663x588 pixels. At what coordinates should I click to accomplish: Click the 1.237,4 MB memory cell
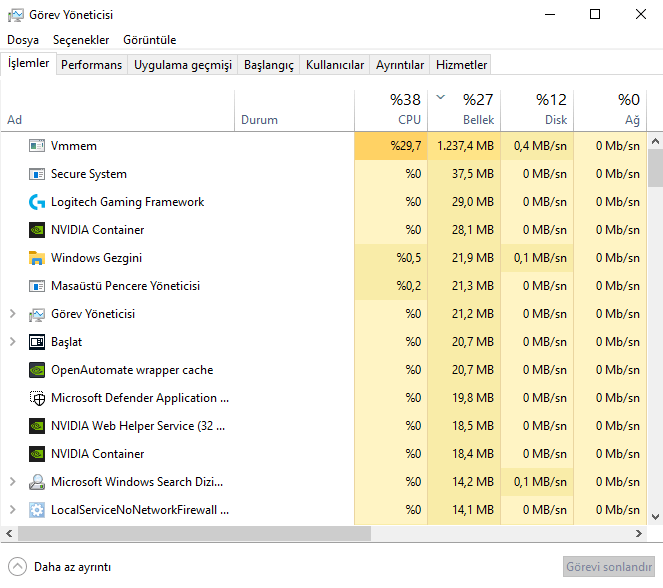[464, 146]
